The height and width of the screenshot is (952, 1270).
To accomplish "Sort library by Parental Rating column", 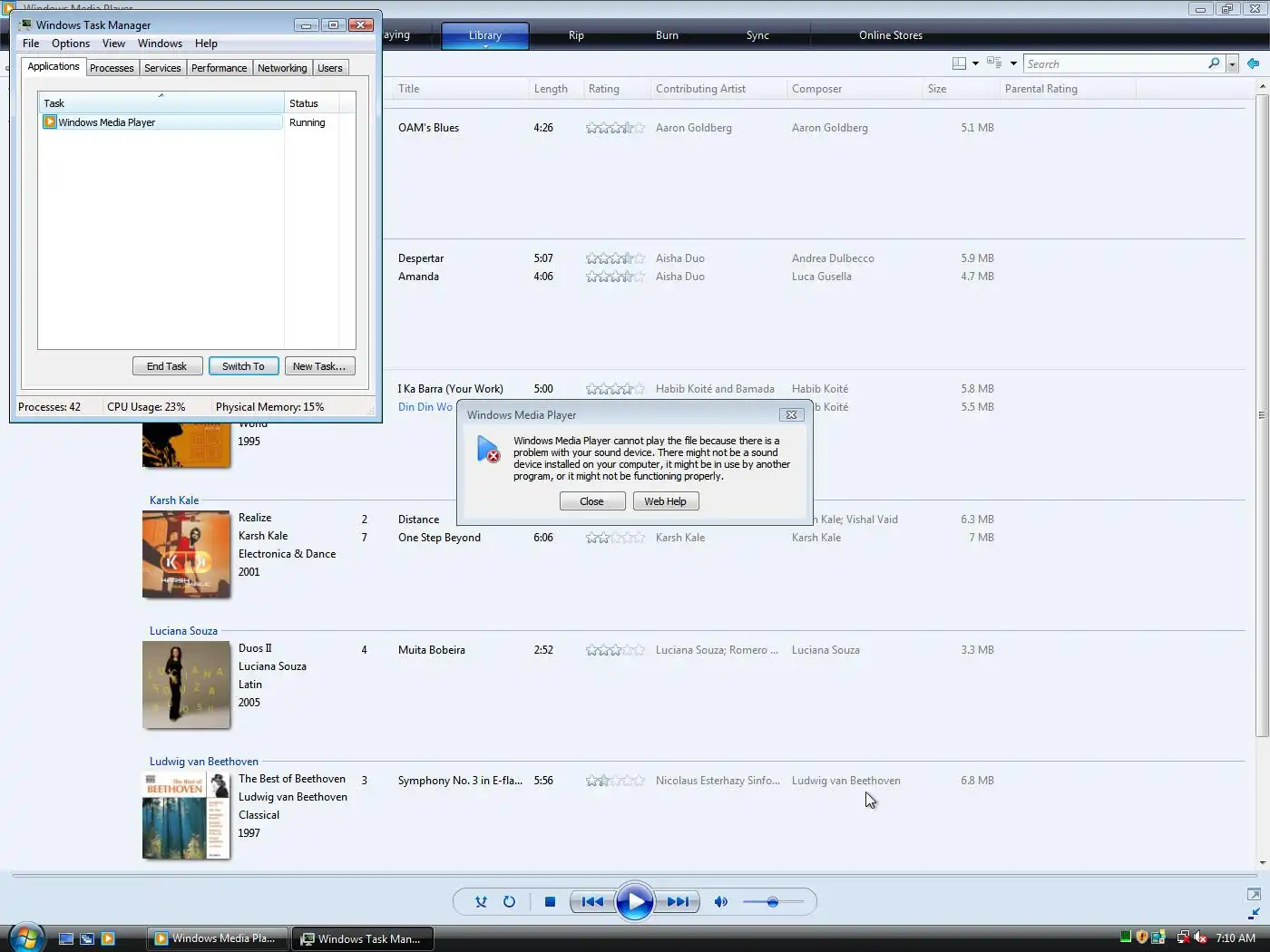I will point(1067,89).
